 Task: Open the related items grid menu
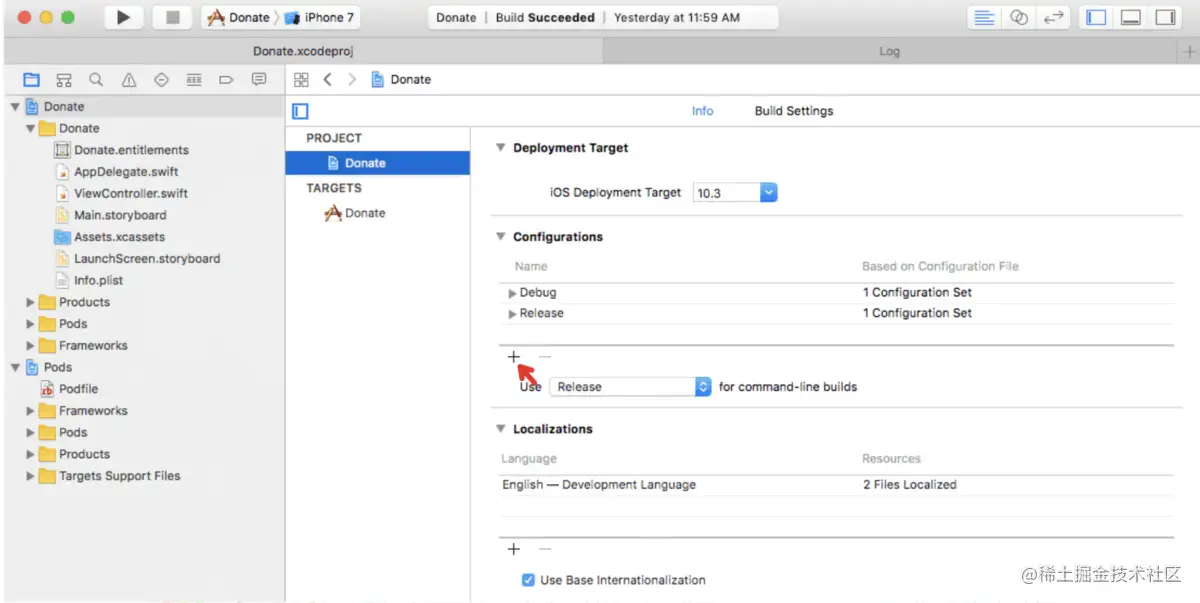coord(301,80)
